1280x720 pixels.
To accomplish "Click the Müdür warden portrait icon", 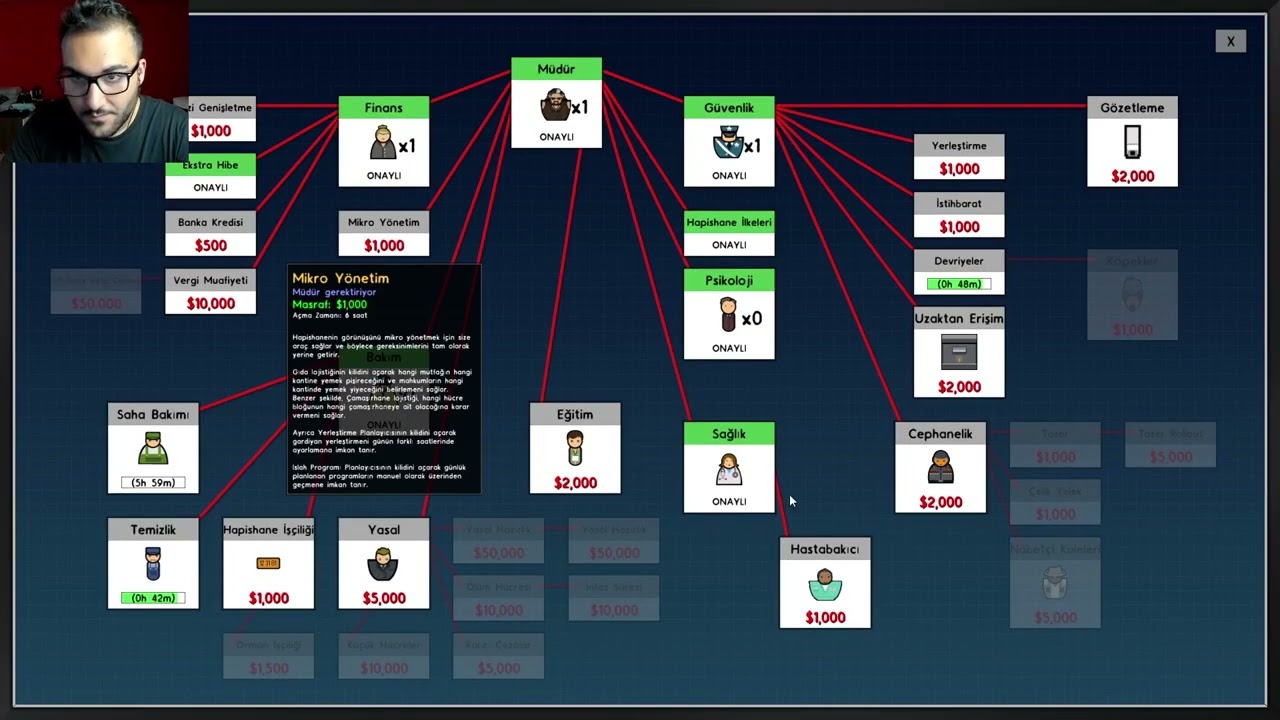I will point(553,105).
